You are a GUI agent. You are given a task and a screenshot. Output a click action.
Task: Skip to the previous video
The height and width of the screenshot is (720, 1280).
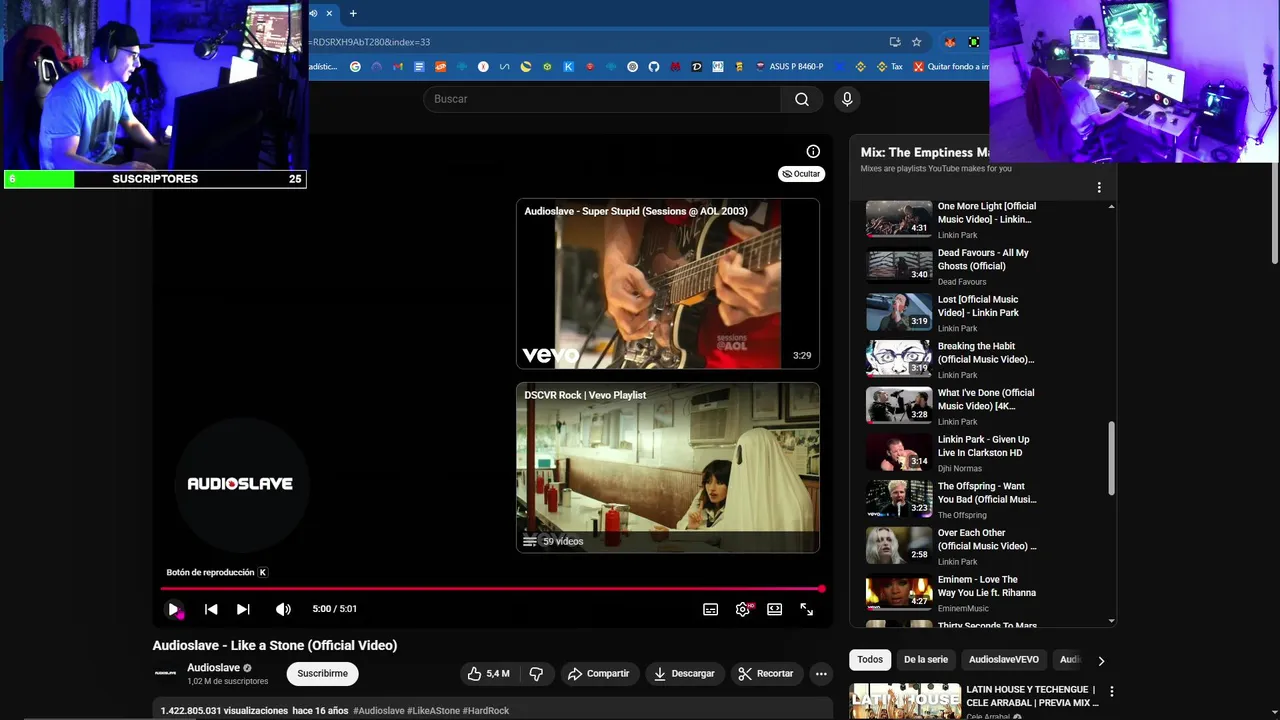(x=211, y=609)
